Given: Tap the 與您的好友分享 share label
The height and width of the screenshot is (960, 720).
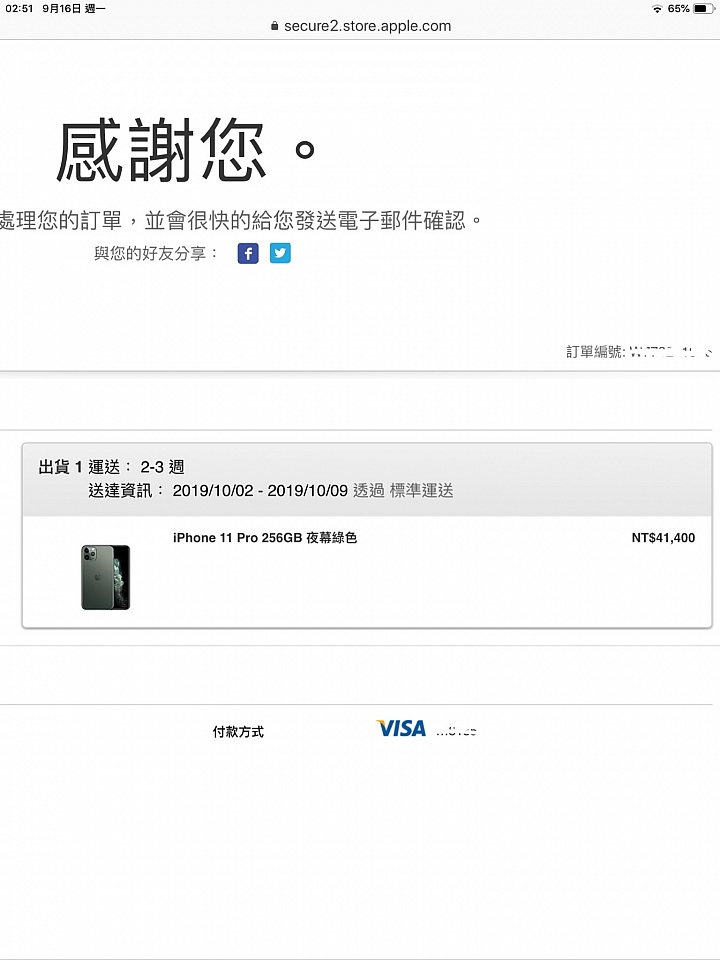Looking at the screenshot, I should click(x=157, y=253).
